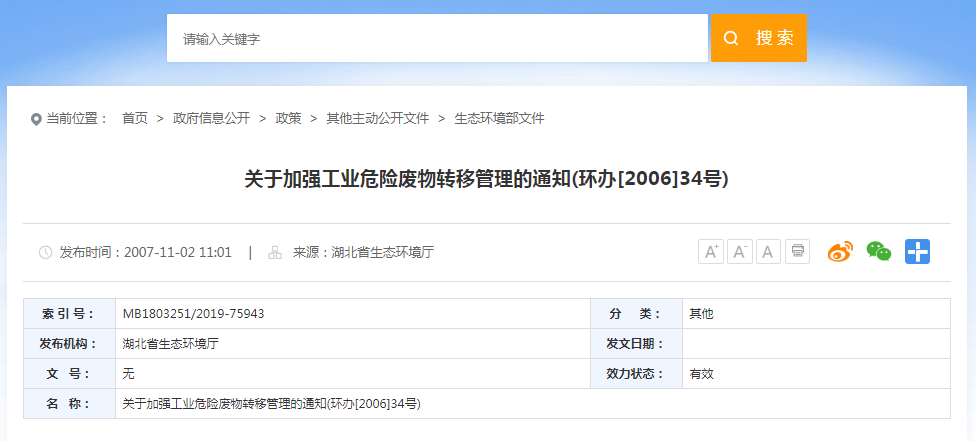Increase font size with A+ icon

click(711, 252)
